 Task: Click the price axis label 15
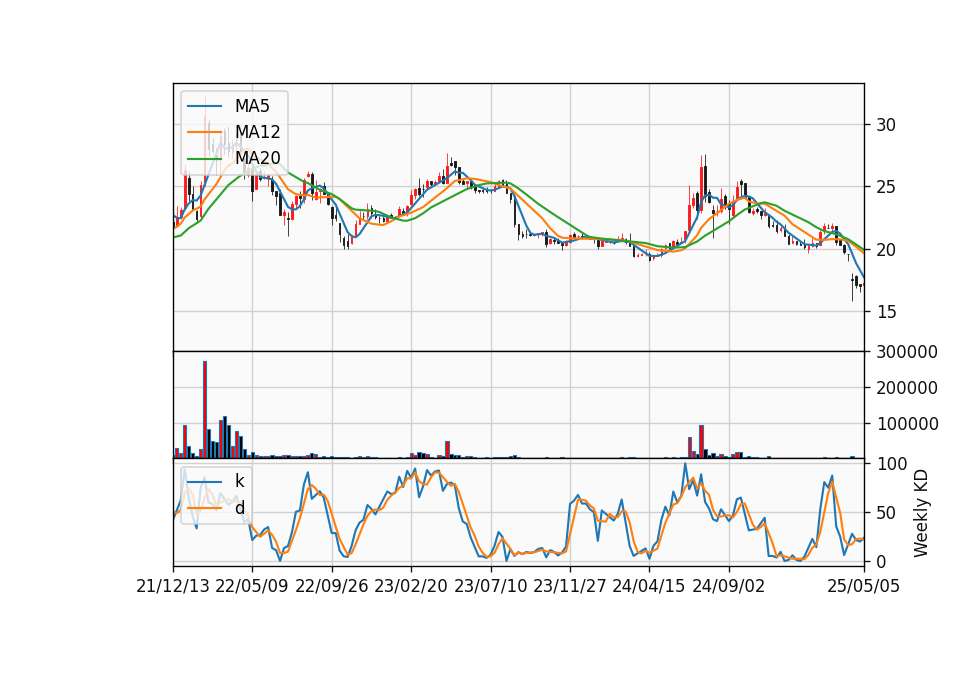(x=886, y=312)
